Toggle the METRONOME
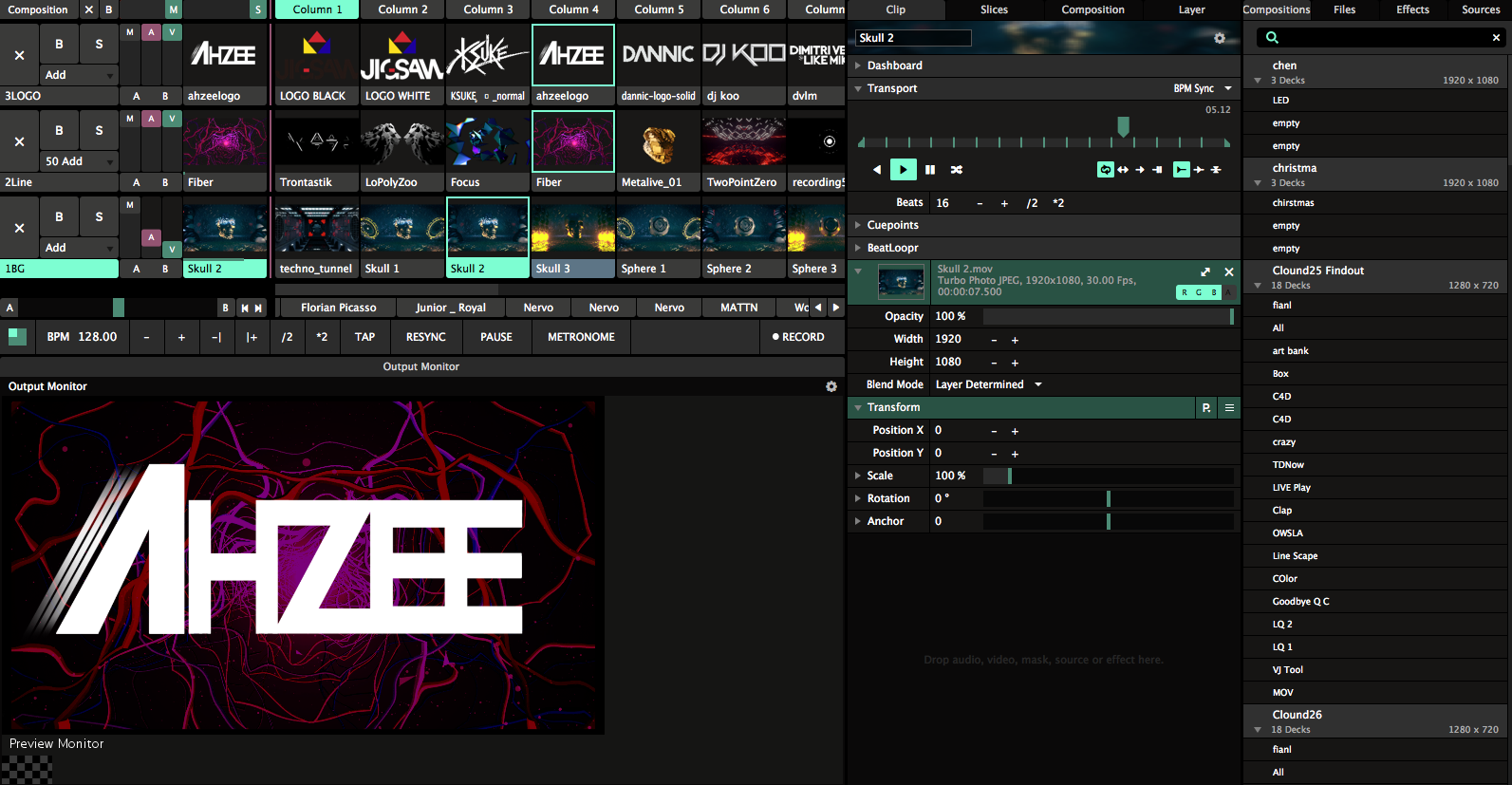The height and width of the screenshot is (785, 1512). (581, 337)
